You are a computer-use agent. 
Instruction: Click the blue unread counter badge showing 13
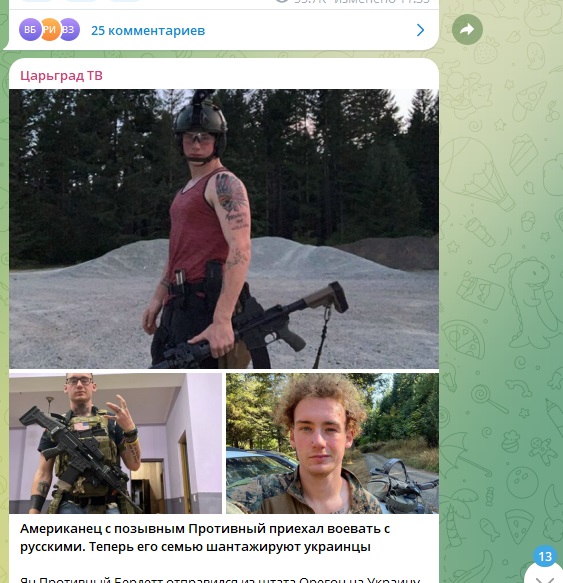(545, 556)
